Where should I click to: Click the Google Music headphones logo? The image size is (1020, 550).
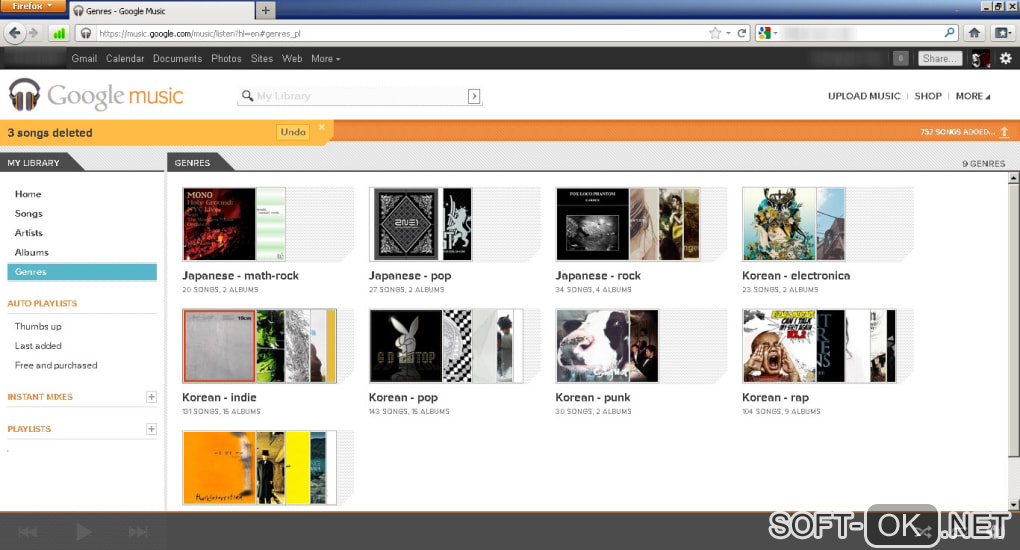coord(24,95)
